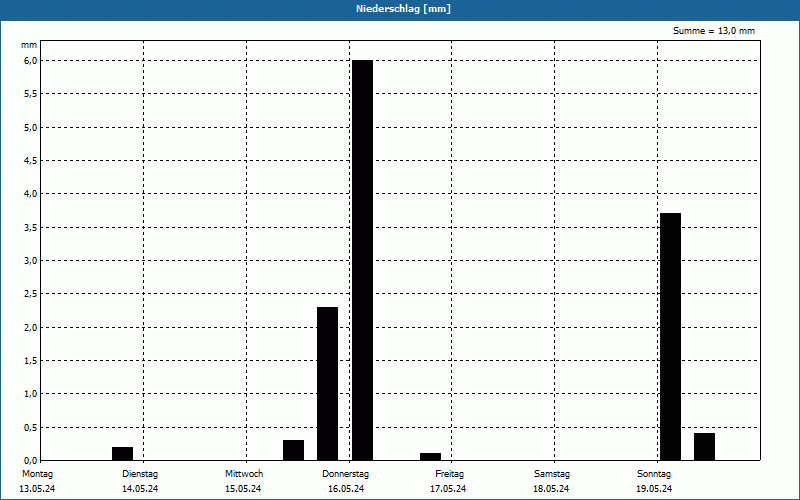Click the date '16.05.24'

click(x=346, y=489)
